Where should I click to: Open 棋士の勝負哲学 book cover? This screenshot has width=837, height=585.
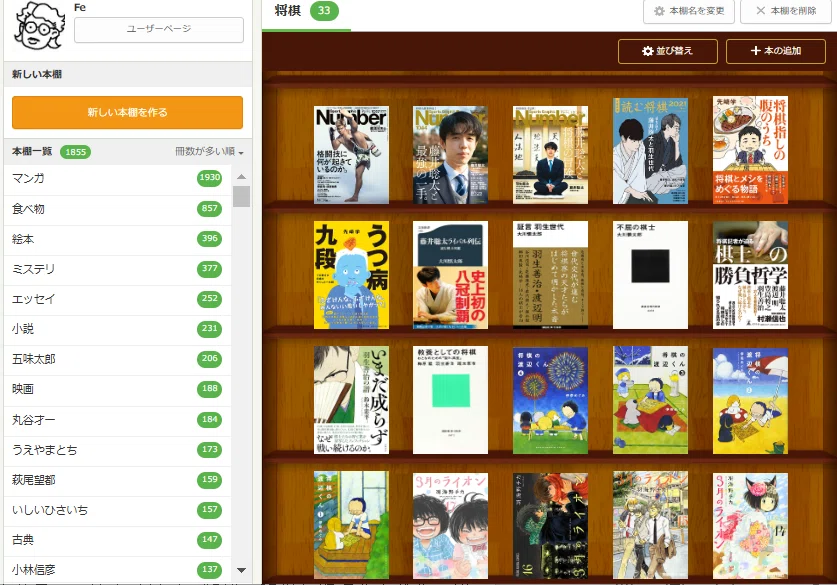click(x=750, y=275)
